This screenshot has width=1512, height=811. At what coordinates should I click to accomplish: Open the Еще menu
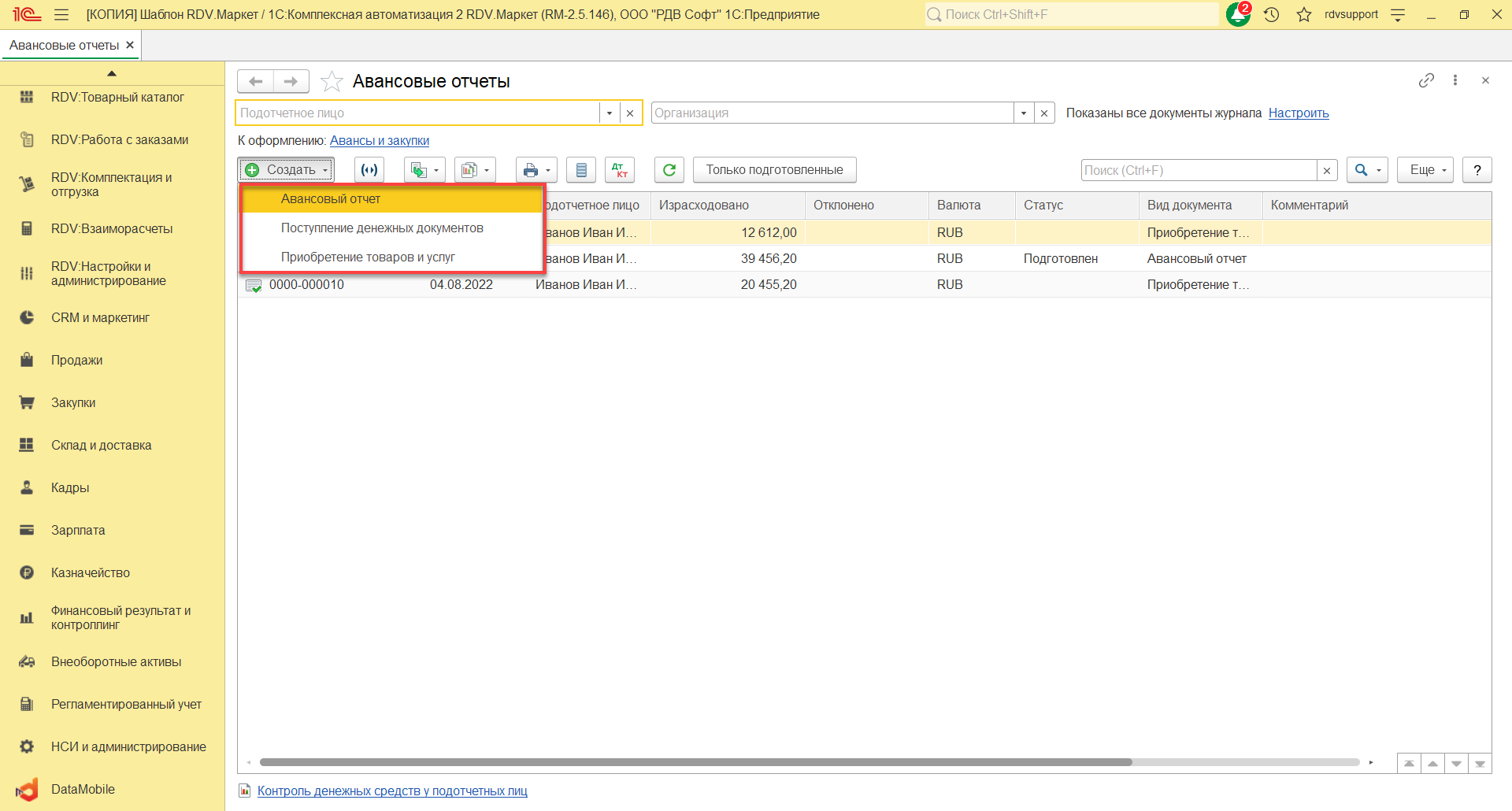pos(1425,170)
